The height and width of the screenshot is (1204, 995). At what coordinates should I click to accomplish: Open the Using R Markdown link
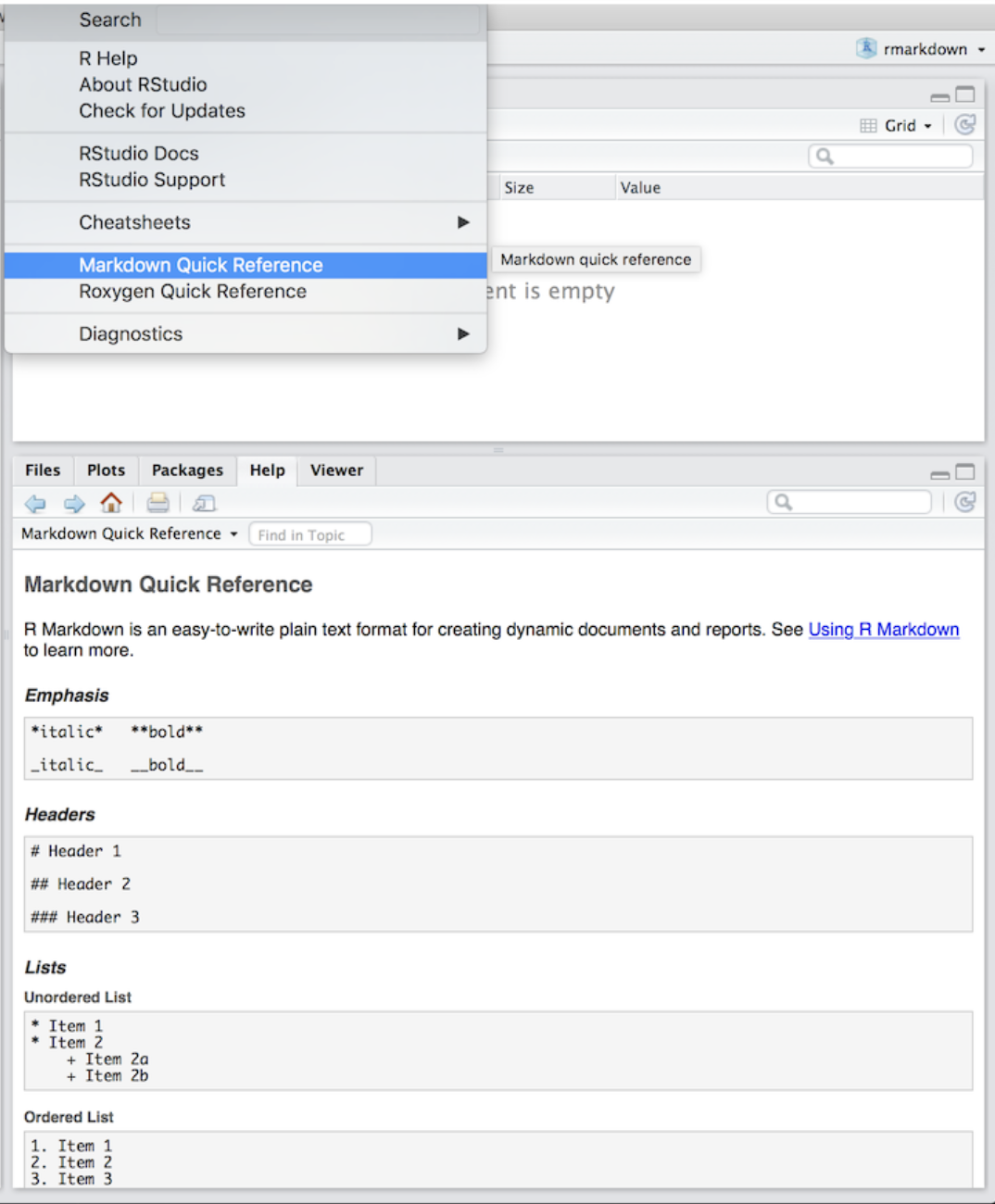click(883, 630)
